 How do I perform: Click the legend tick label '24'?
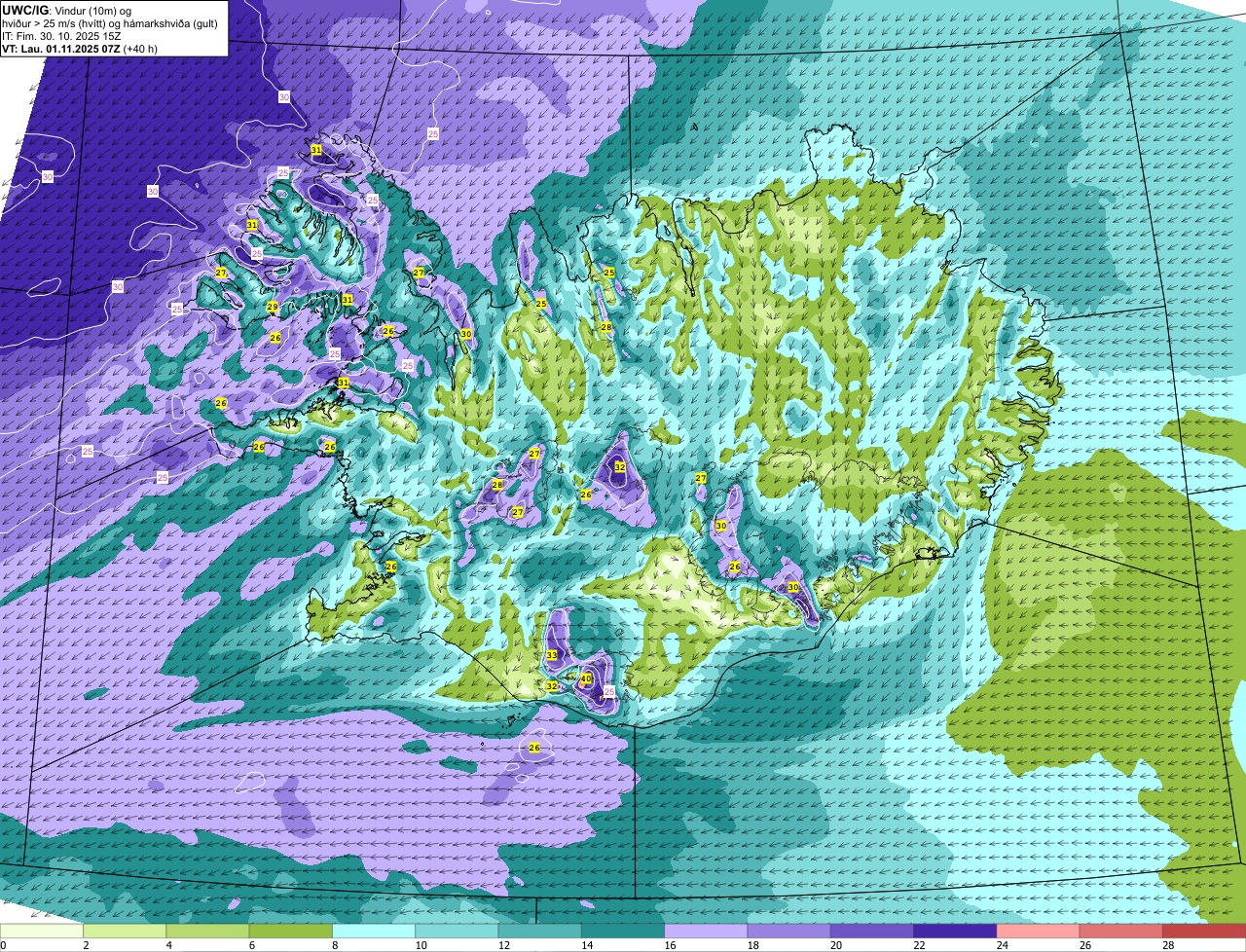coord(1001,945)
